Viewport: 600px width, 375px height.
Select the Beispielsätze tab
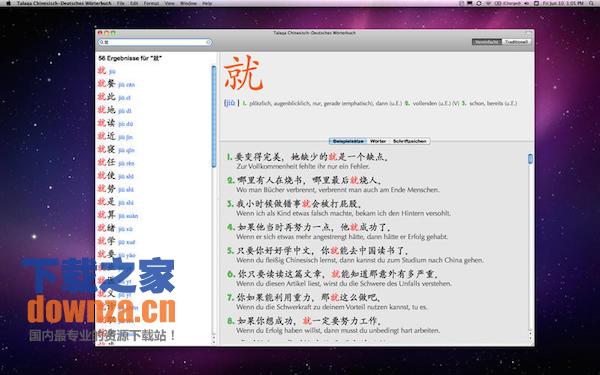347,141
